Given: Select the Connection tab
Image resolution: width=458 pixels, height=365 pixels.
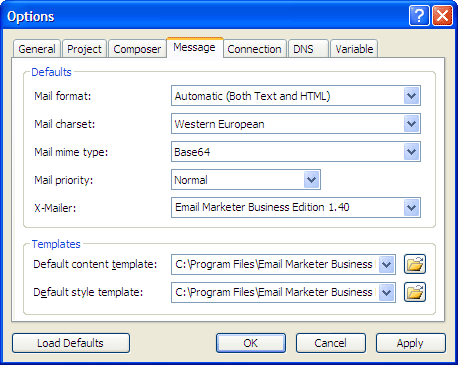Looking at the screenshot, I should (x=254, y=49).
